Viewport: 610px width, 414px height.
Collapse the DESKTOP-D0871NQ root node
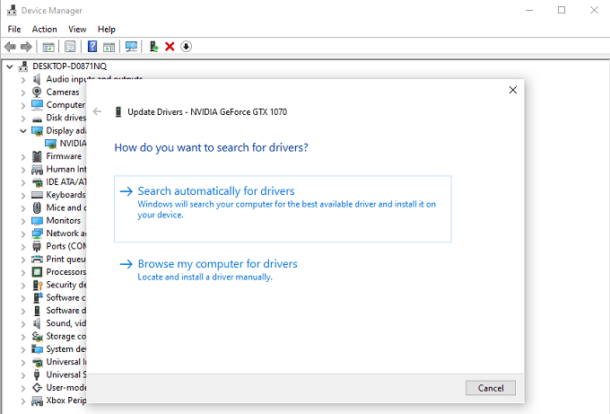(x=10, y=67)
